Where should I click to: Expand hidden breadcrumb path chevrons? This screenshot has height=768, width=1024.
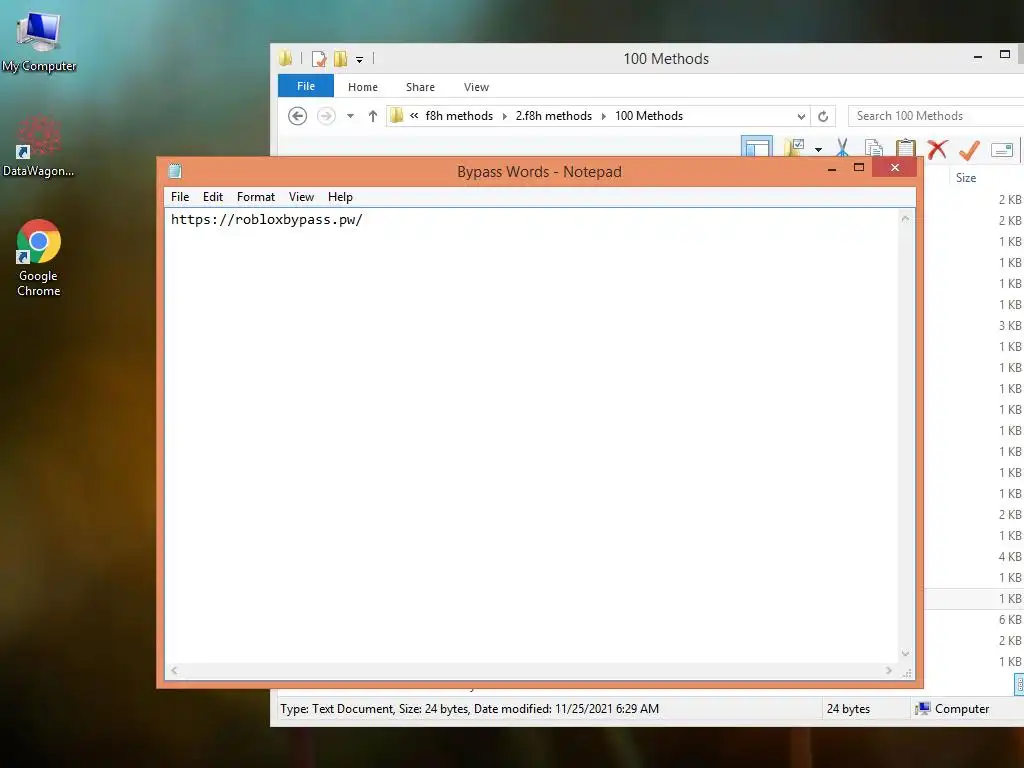click(414, 116)
